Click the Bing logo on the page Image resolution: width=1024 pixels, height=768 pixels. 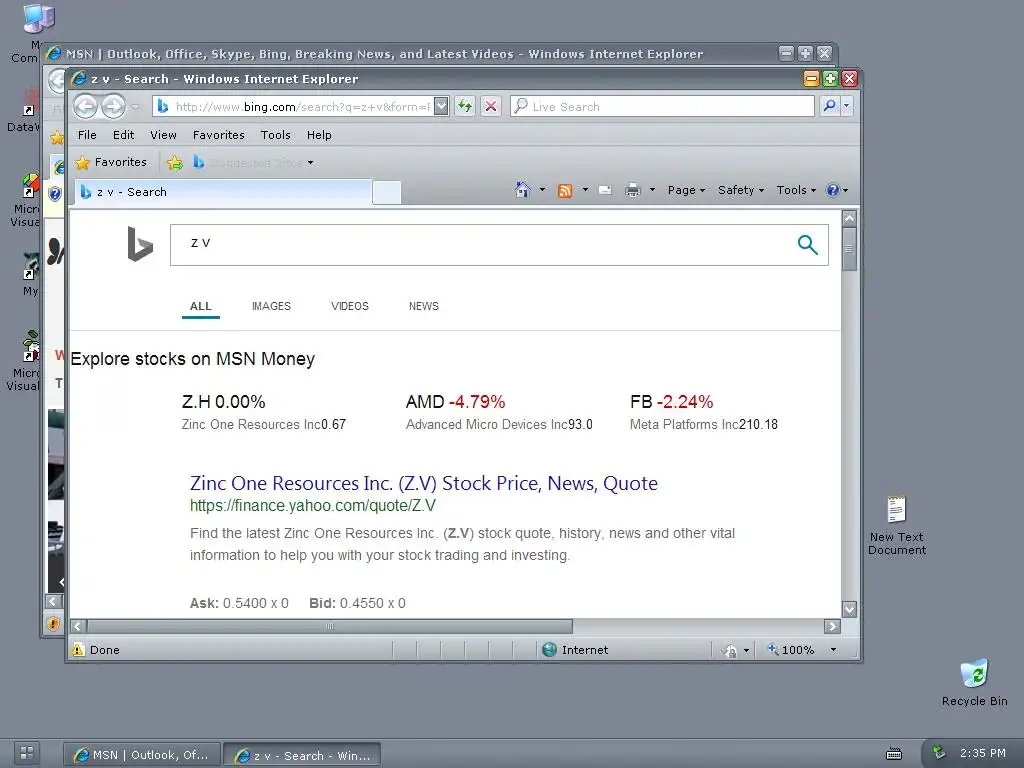coord(140,244)
